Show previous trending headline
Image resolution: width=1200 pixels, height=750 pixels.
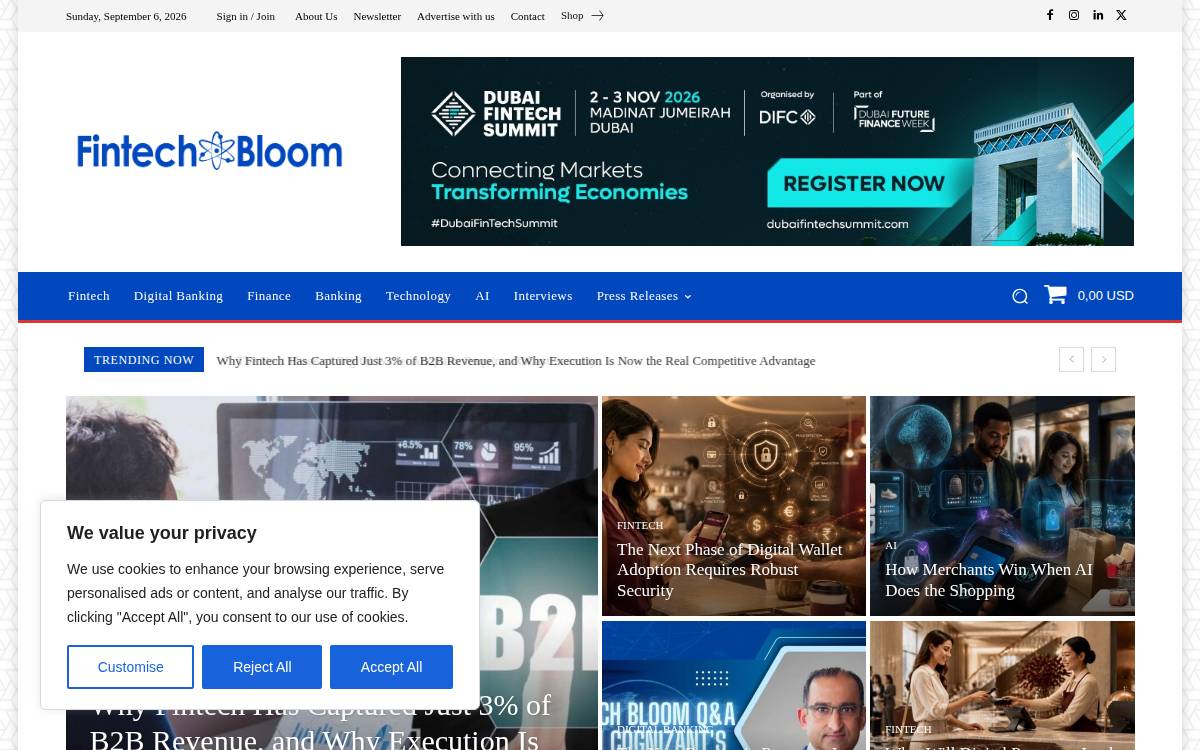tap(1071, 359)
